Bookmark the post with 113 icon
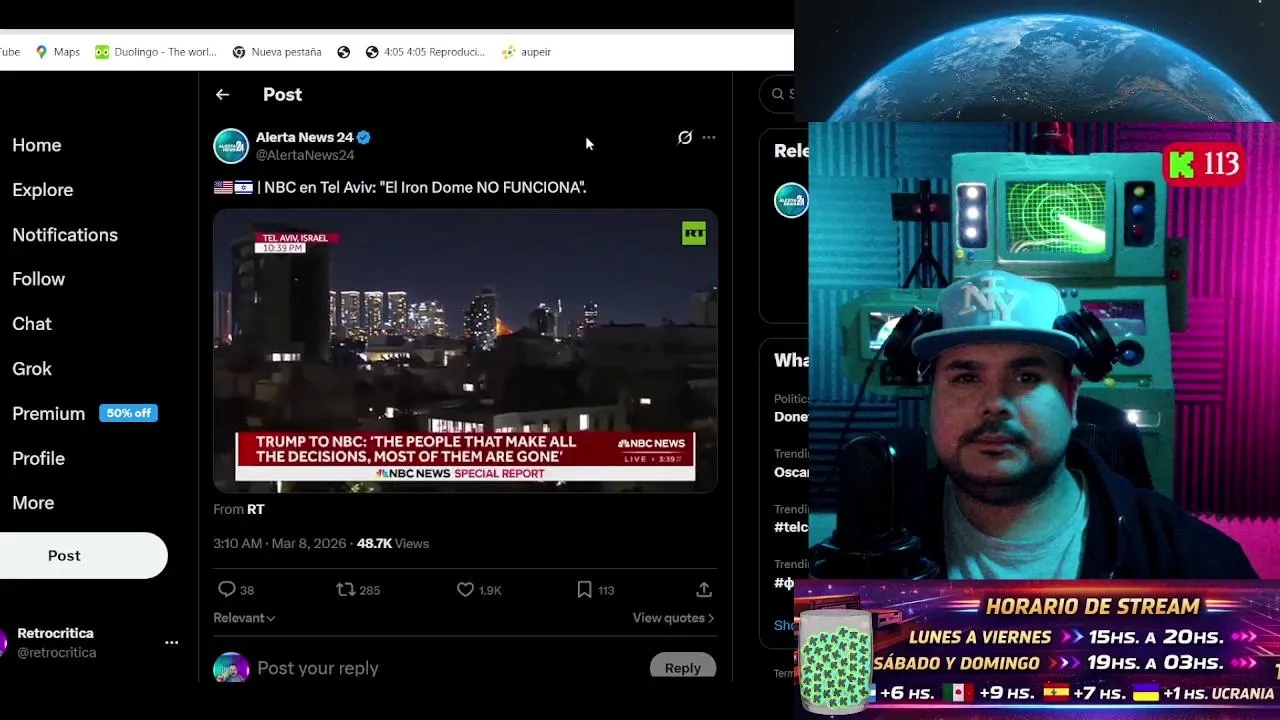 pyautogui.click(x=584, y=590)
